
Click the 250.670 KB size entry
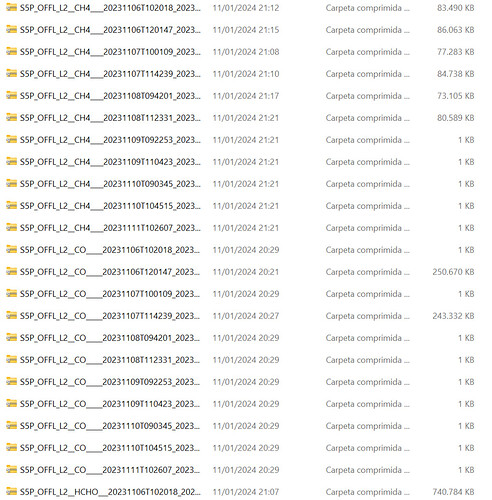453,272
